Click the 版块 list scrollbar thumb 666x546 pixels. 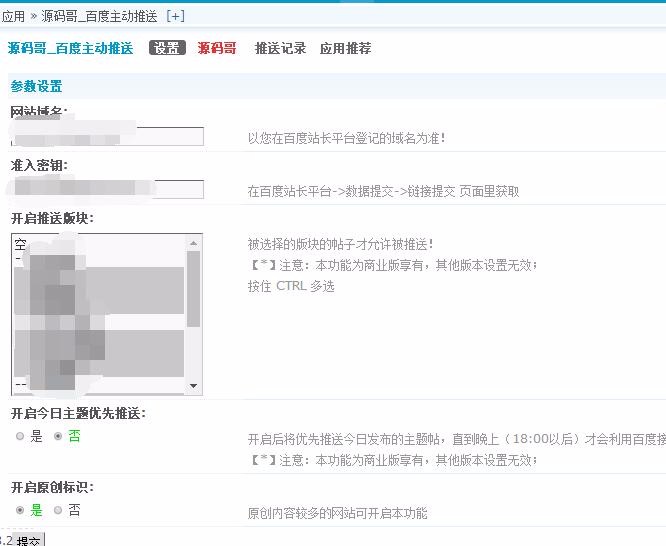(194, 289)
